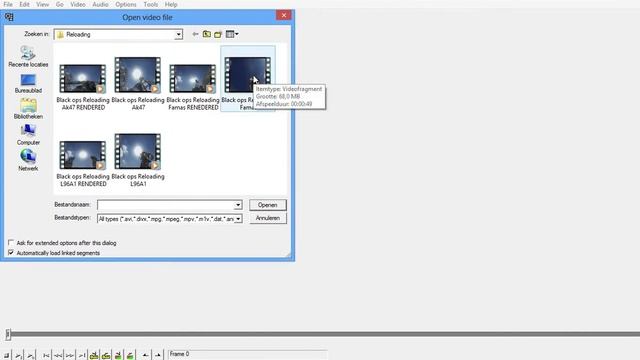Select Black ops Reloading Famas RENEDERED video
The image size is (640, 360).
point(193,87)
